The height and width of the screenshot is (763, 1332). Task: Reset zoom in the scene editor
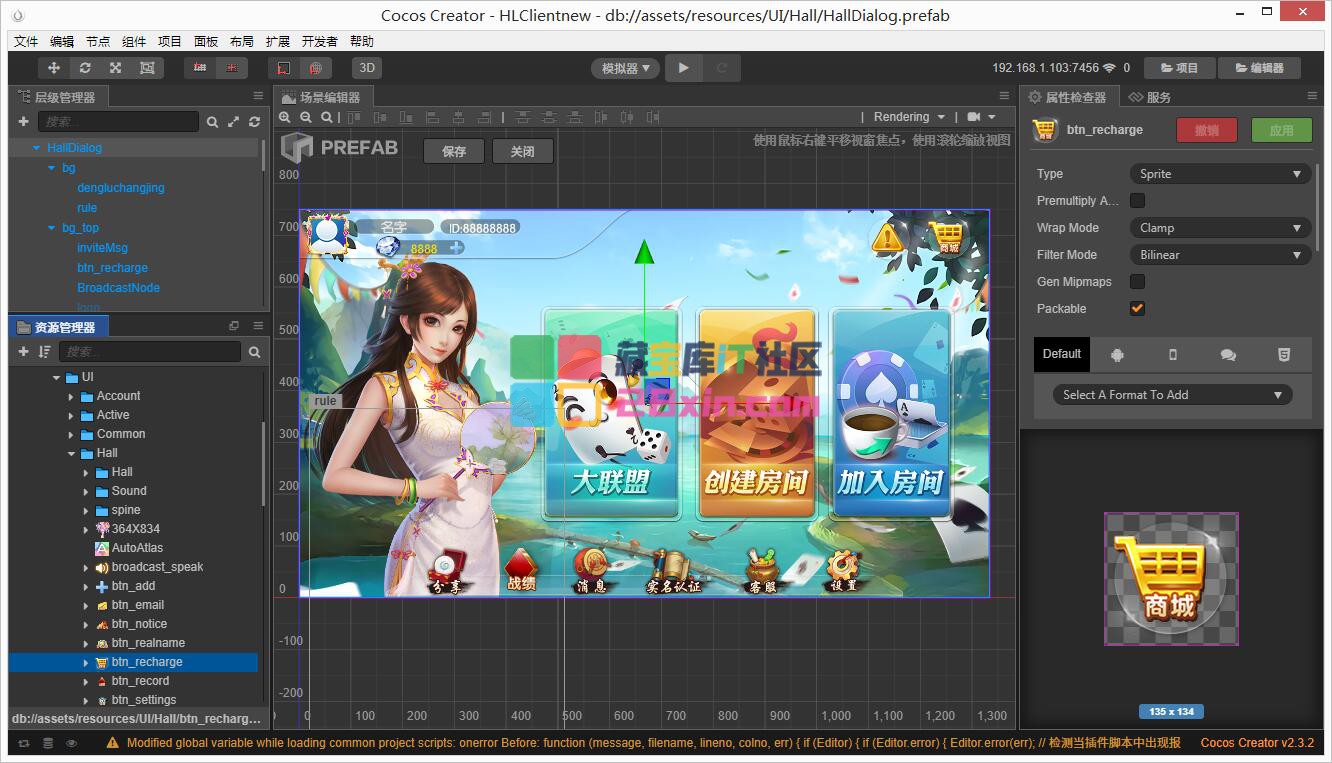point(327,117)
